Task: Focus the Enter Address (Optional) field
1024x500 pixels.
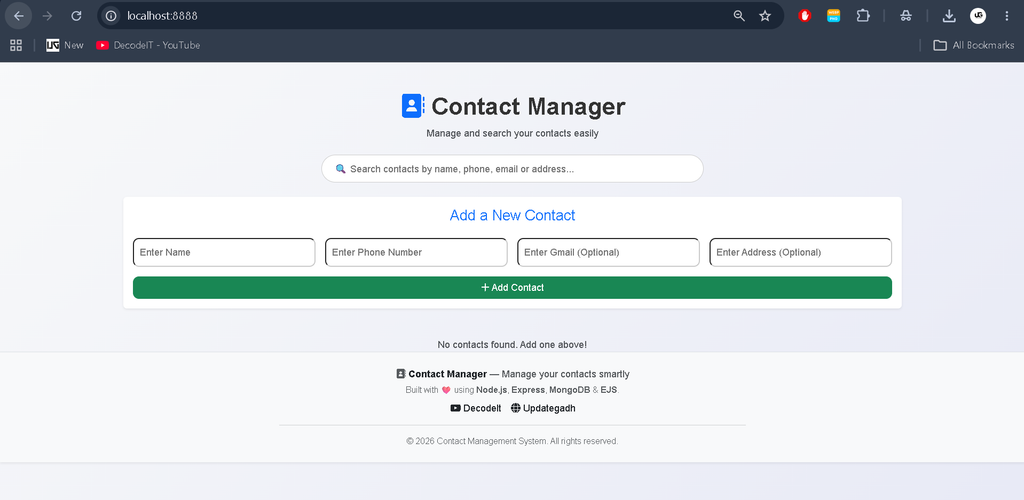Action: click(x=801, y=252)
